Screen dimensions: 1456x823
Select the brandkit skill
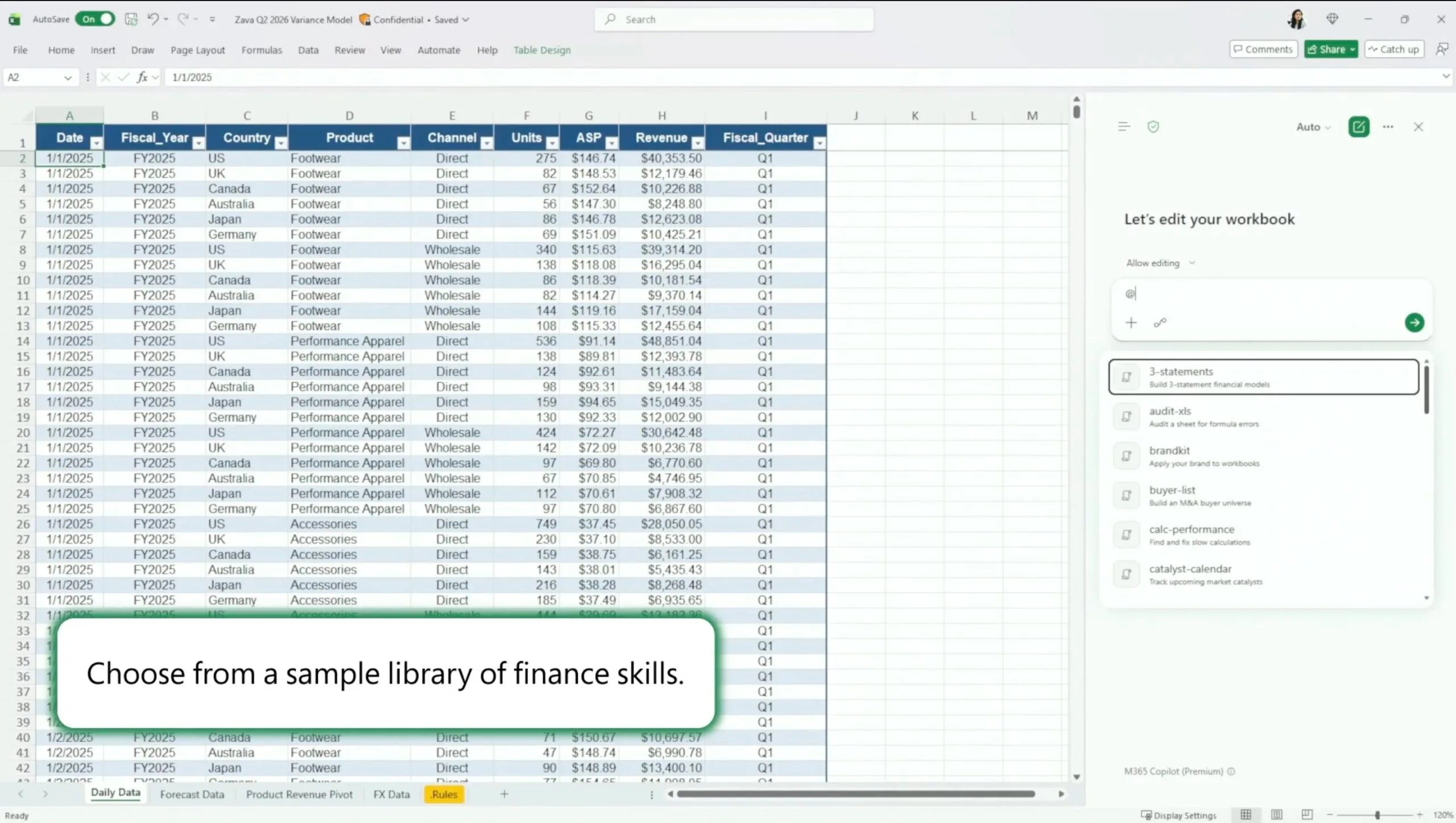pyautogui.click(x=1264, y=456)
